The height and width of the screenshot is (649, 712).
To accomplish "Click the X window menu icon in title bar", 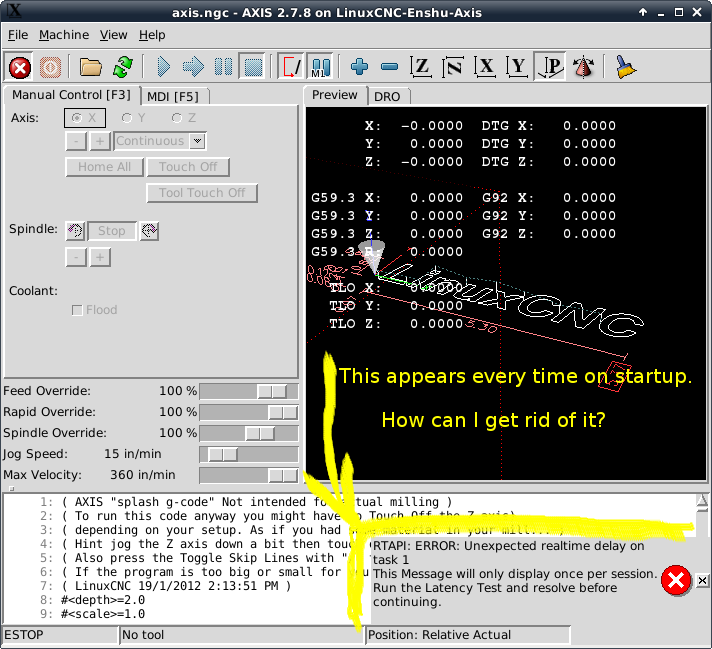I will 14,10.
